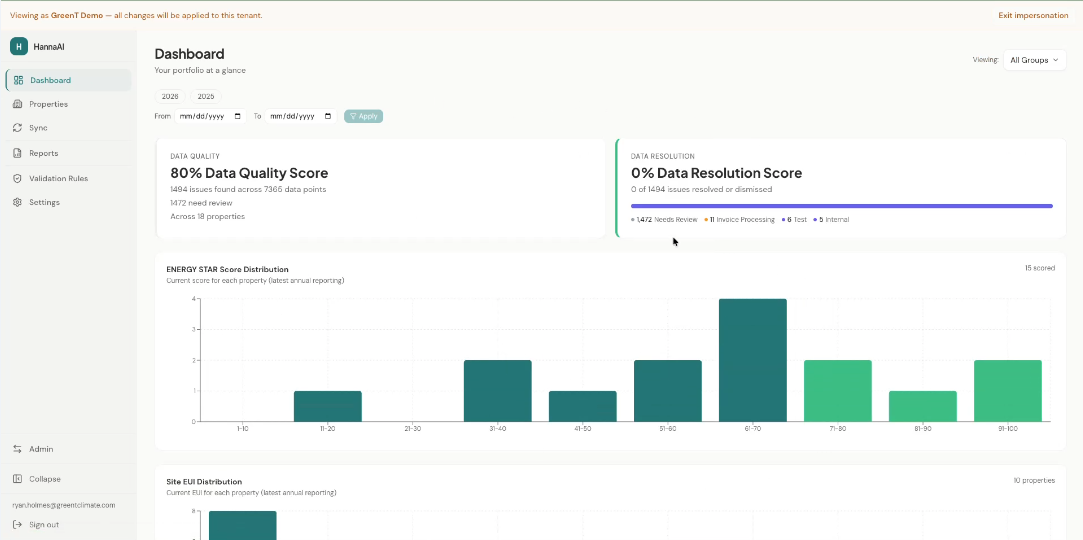Click 'Site EUI Distribution' title
The width and height of the screenshot is (1083, 540).
[204, 481]
